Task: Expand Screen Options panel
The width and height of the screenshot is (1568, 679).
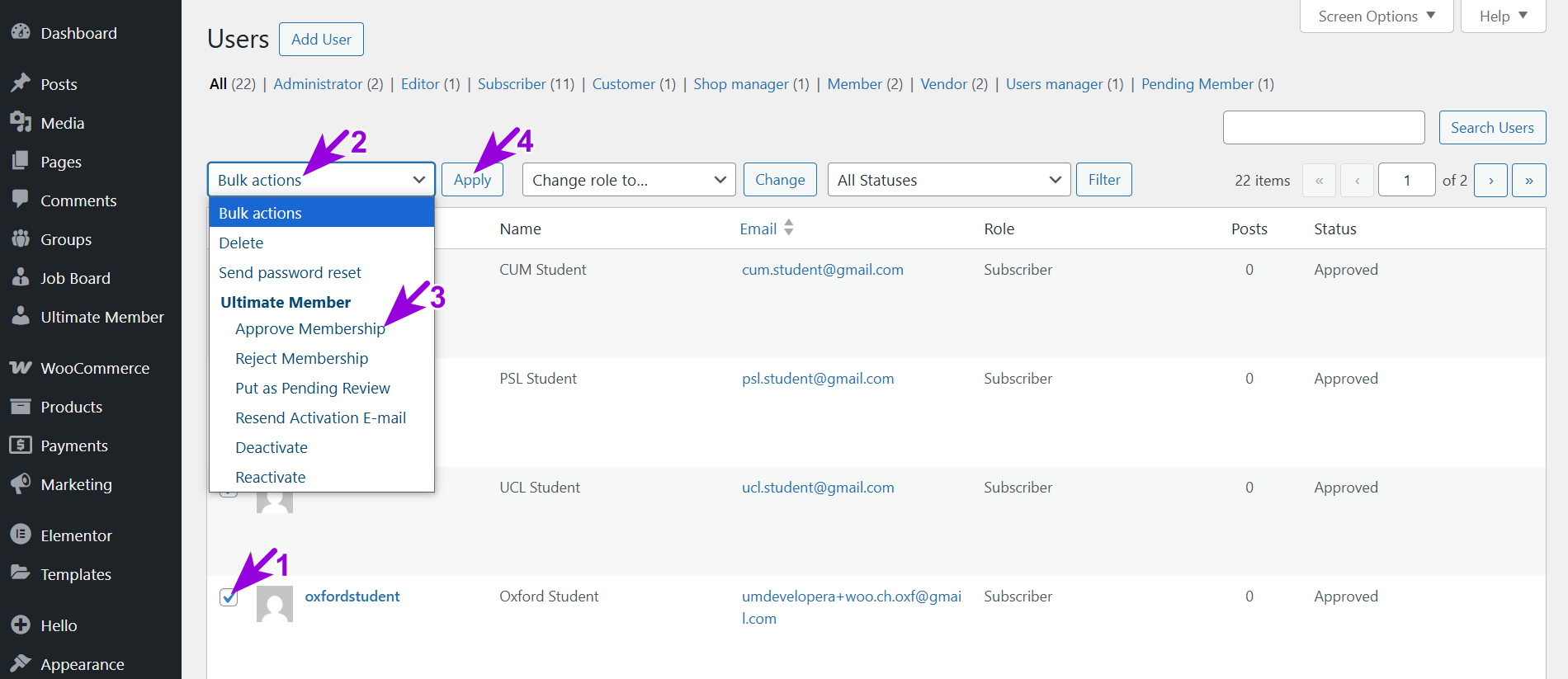Action: pyautogui.click(x=1377, y=16)
